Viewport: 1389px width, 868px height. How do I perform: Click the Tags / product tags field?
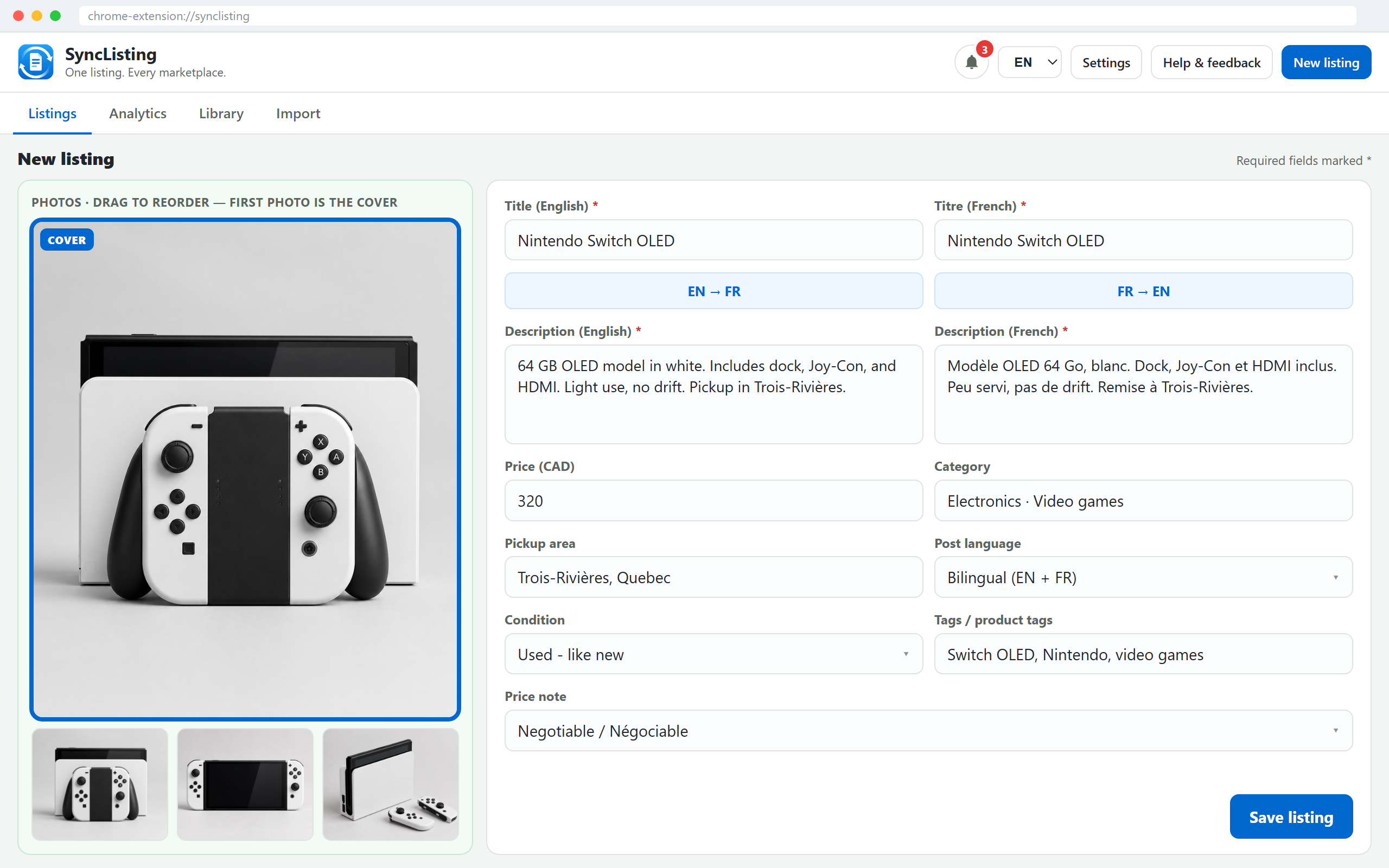[x=1143, y=654]
